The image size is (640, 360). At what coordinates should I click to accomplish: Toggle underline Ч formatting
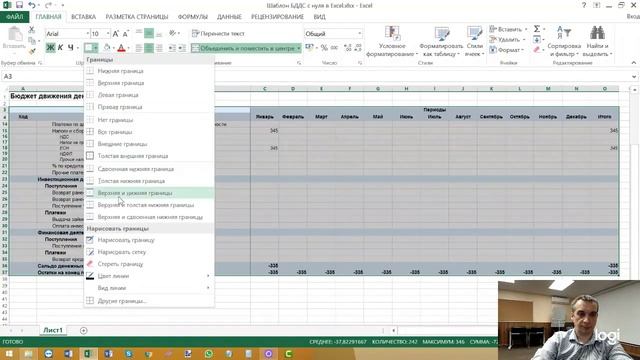pos(70,48)
